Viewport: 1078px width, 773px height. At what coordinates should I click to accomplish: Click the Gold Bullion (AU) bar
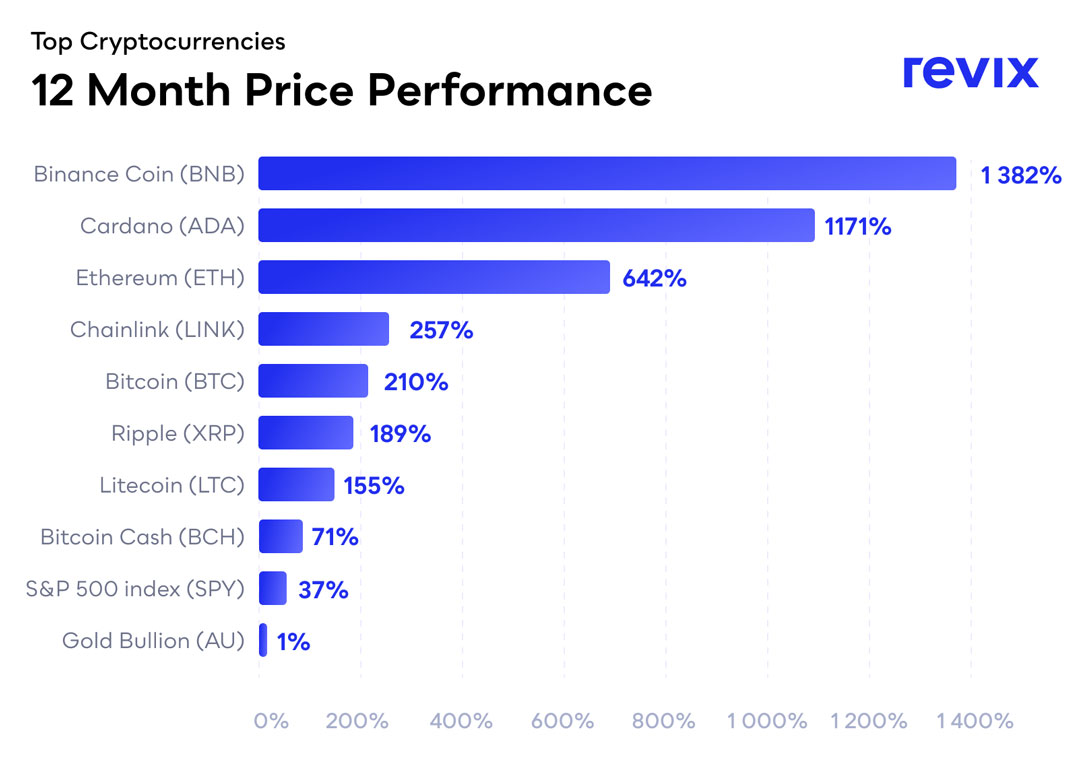click(263, 641)
